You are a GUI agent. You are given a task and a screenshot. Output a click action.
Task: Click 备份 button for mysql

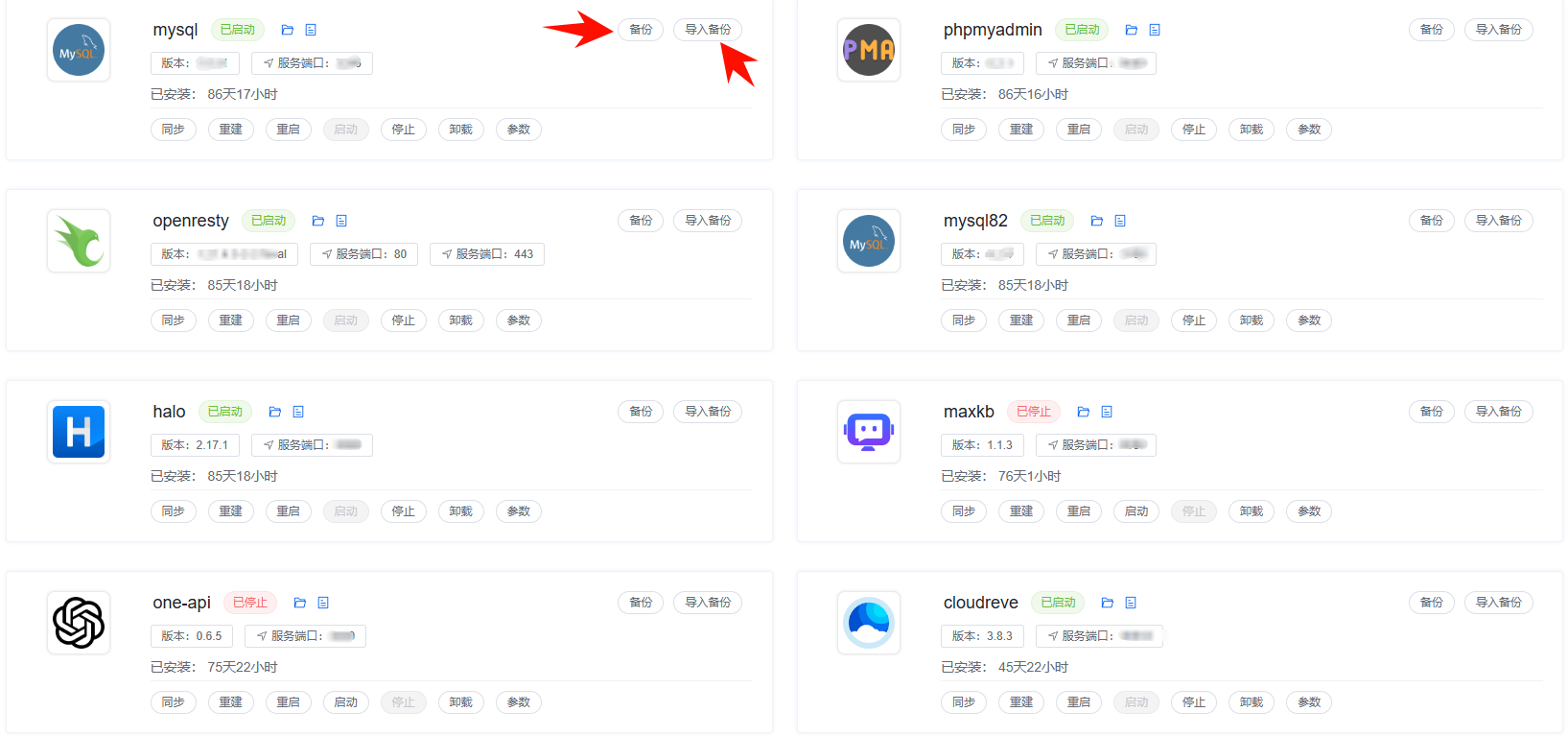(x=641, y=30)
